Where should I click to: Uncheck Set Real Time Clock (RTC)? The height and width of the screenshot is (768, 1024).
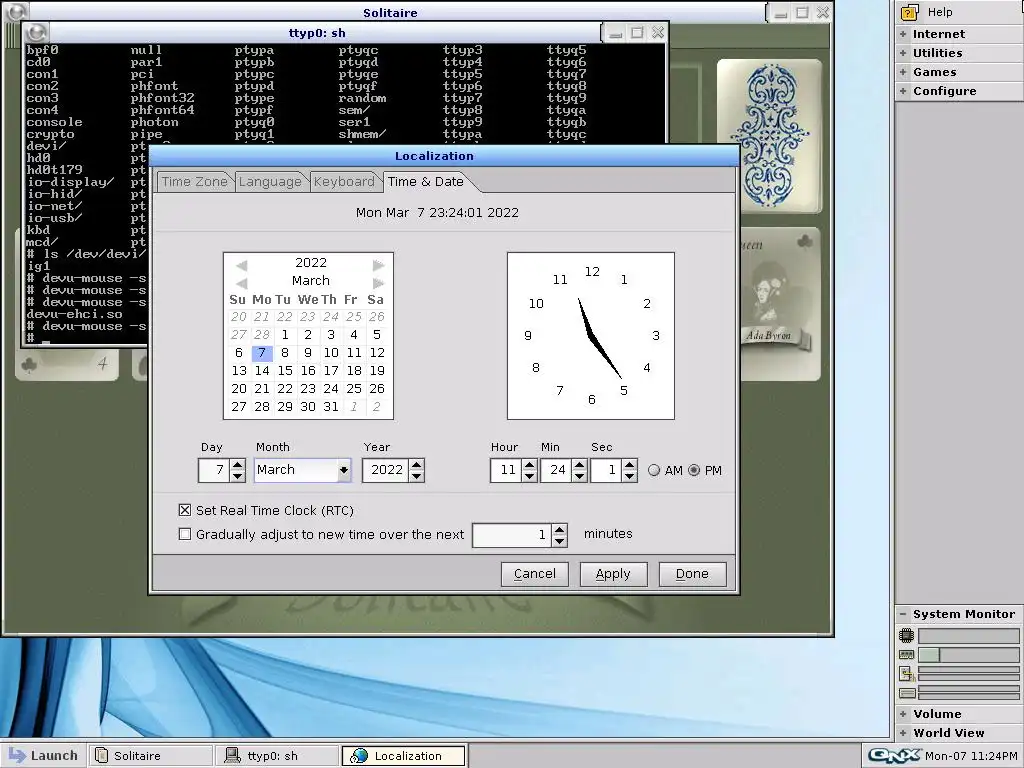(x=185, y=510)
